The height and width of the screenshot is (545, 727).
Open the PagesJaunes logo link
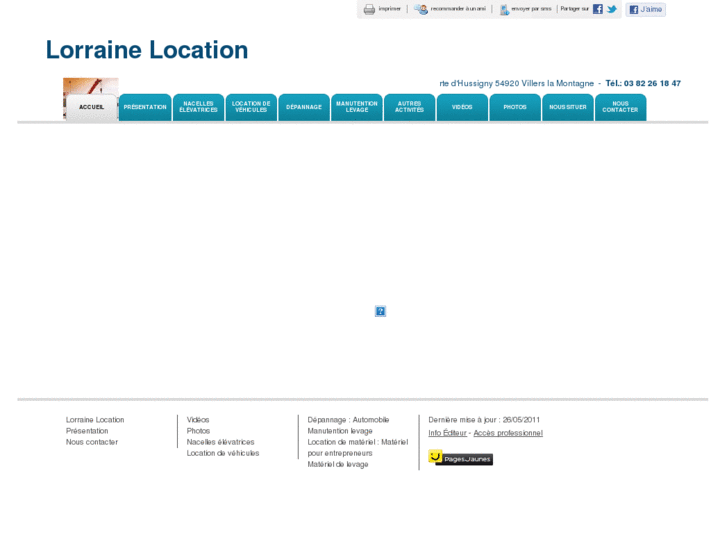coord(460,458)
